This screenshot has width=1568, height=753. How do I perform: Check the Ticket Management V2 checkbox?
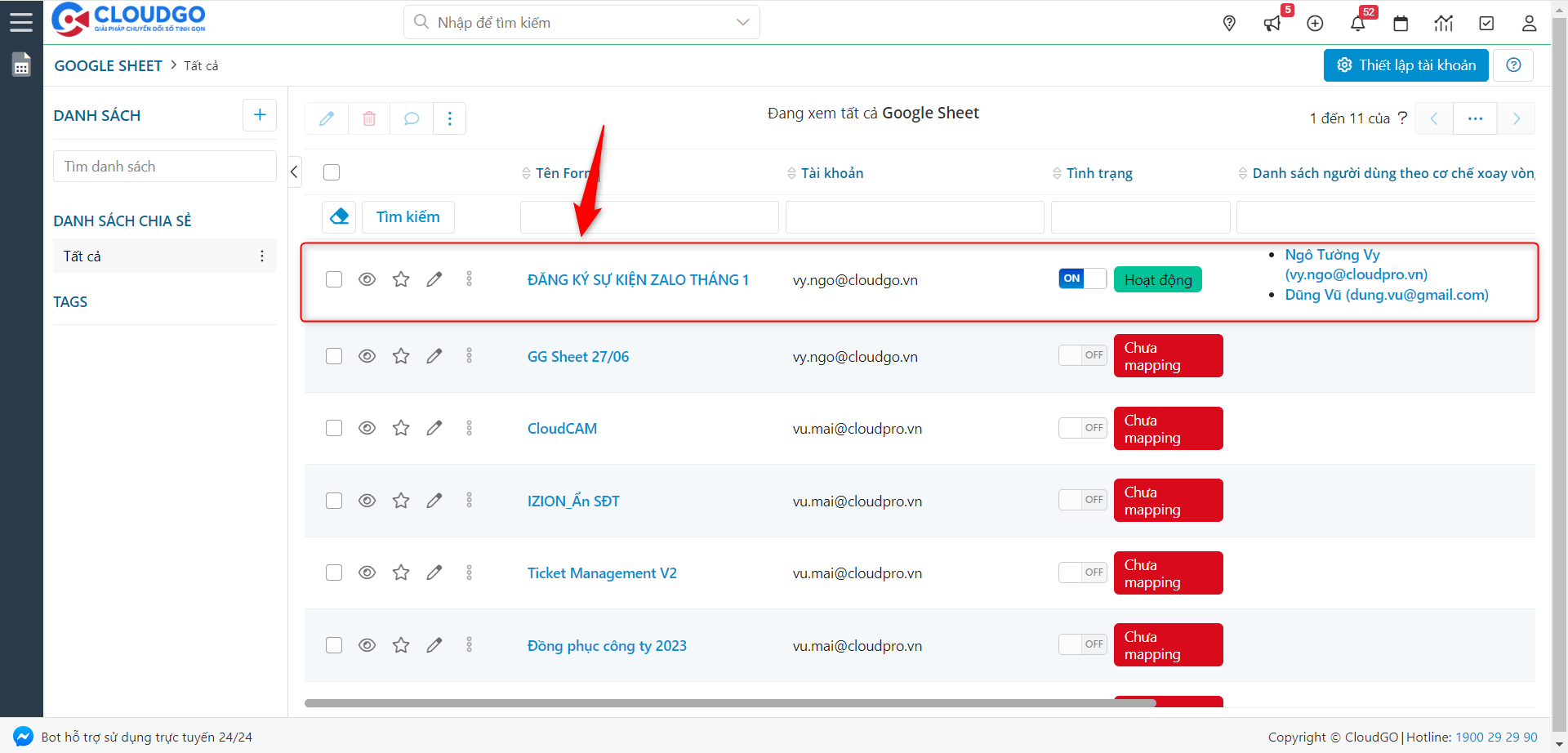click(x=334, y=573)
